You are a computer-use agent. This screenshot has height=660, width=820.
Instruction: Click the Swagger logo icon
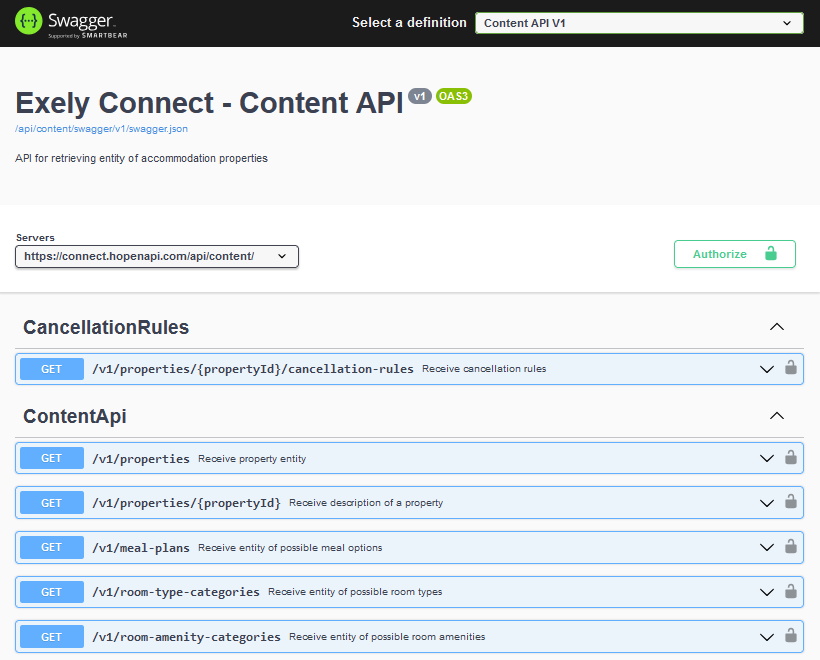point(28,21)
